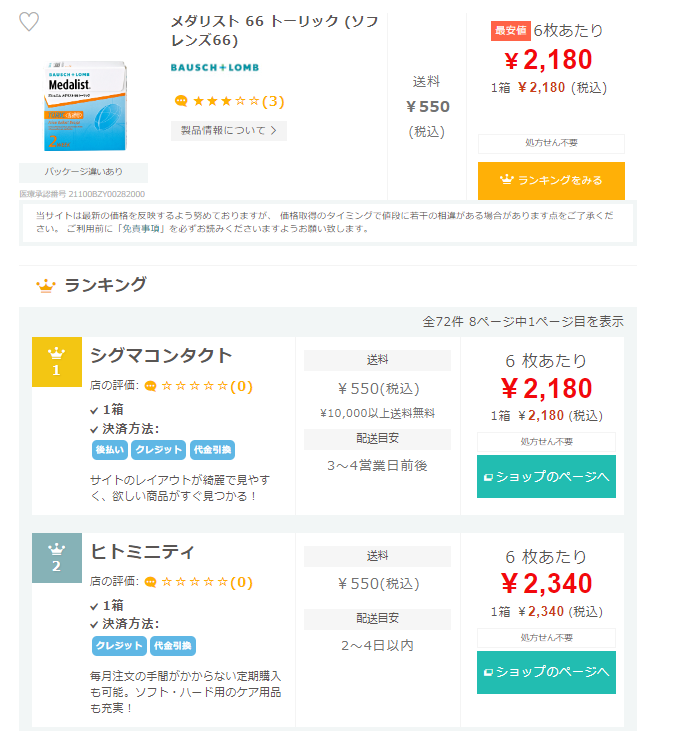Click the heart favorite icon
The height and width of the screenshot is (731, 678).
(x=29, y=22)
